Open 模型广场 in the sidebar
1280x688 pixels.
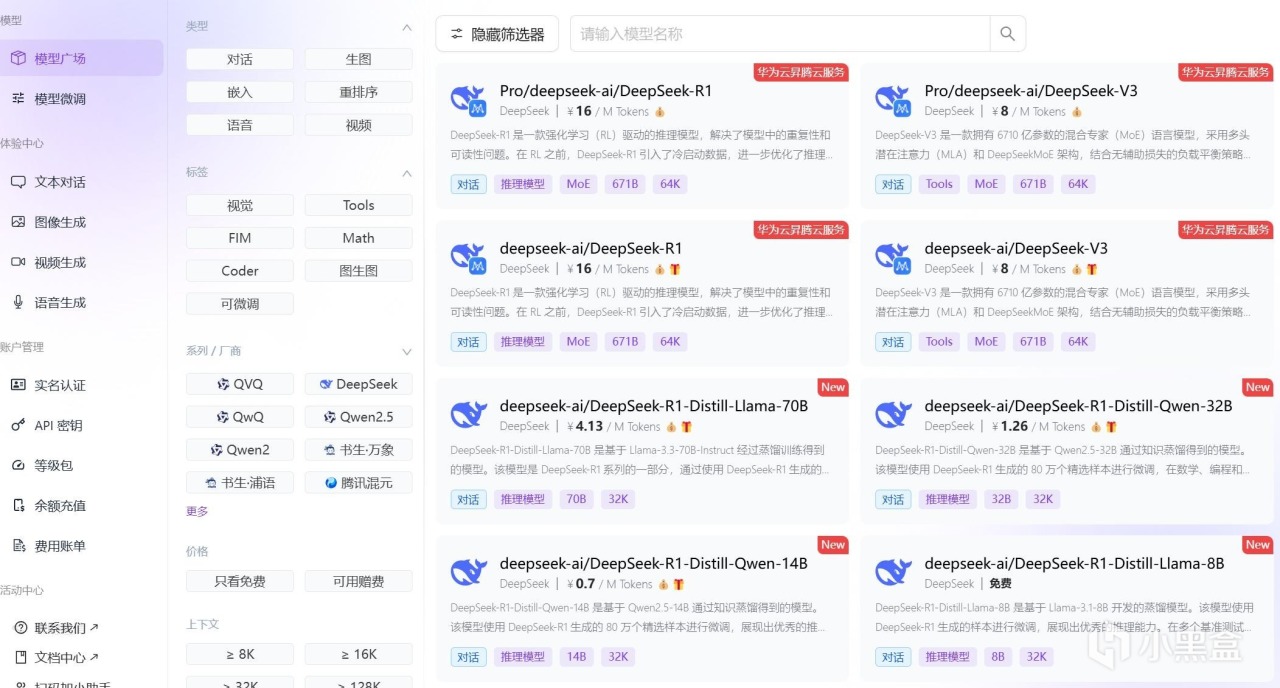(x=81, y=58)
